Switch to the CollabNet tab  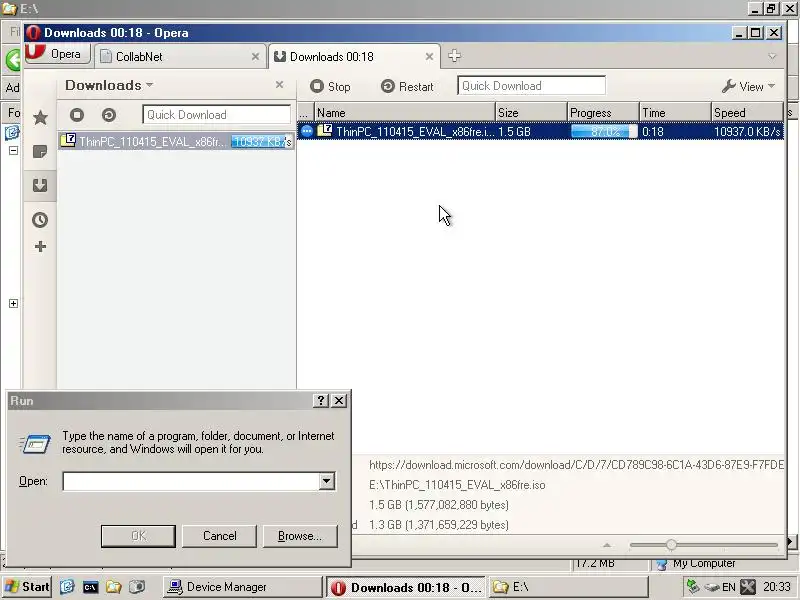click(180, 57)
